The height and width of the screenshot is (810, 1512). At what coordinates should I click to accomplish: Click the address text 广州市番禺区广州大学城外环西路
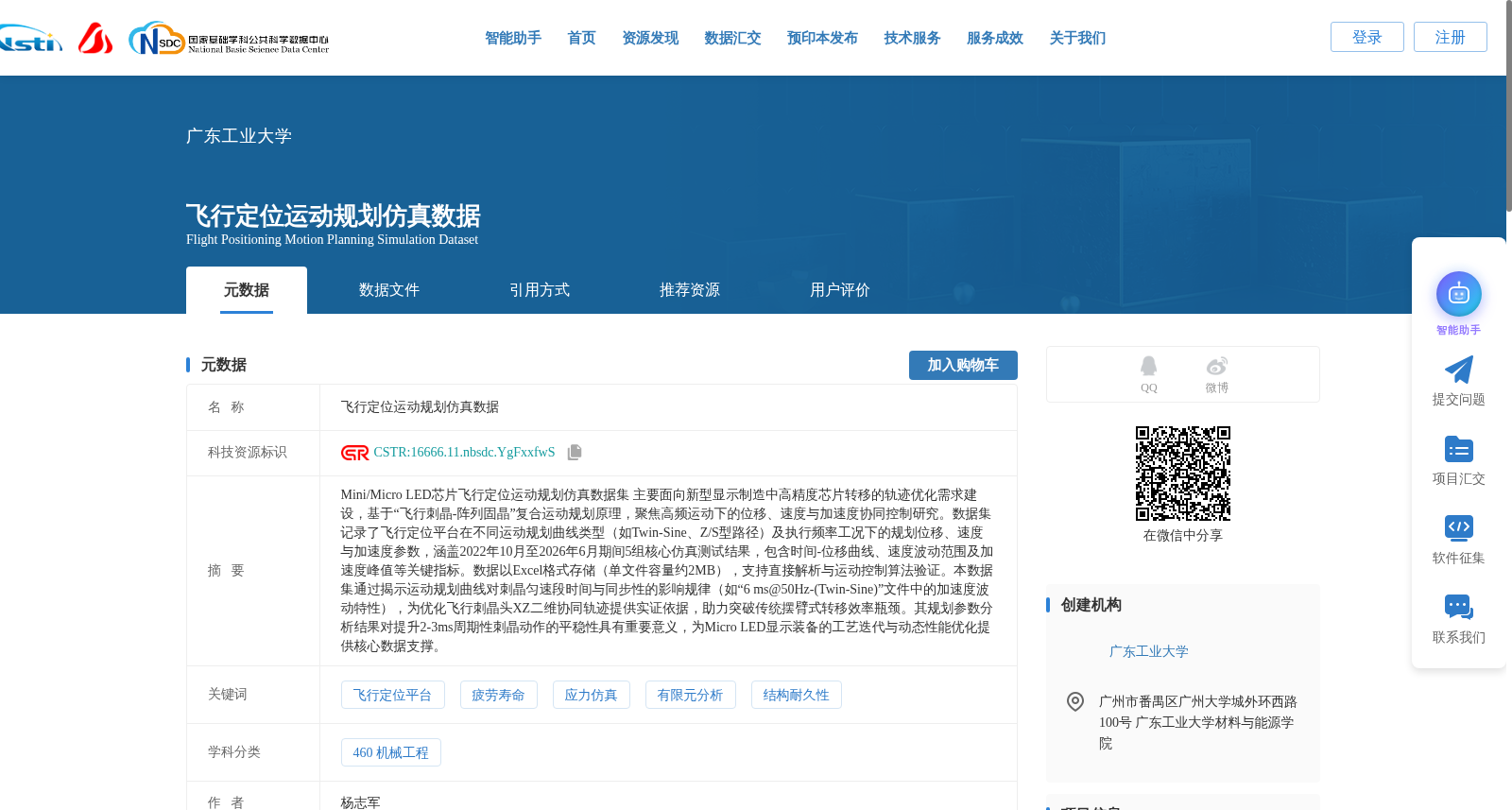click(x=1197, y=701)
